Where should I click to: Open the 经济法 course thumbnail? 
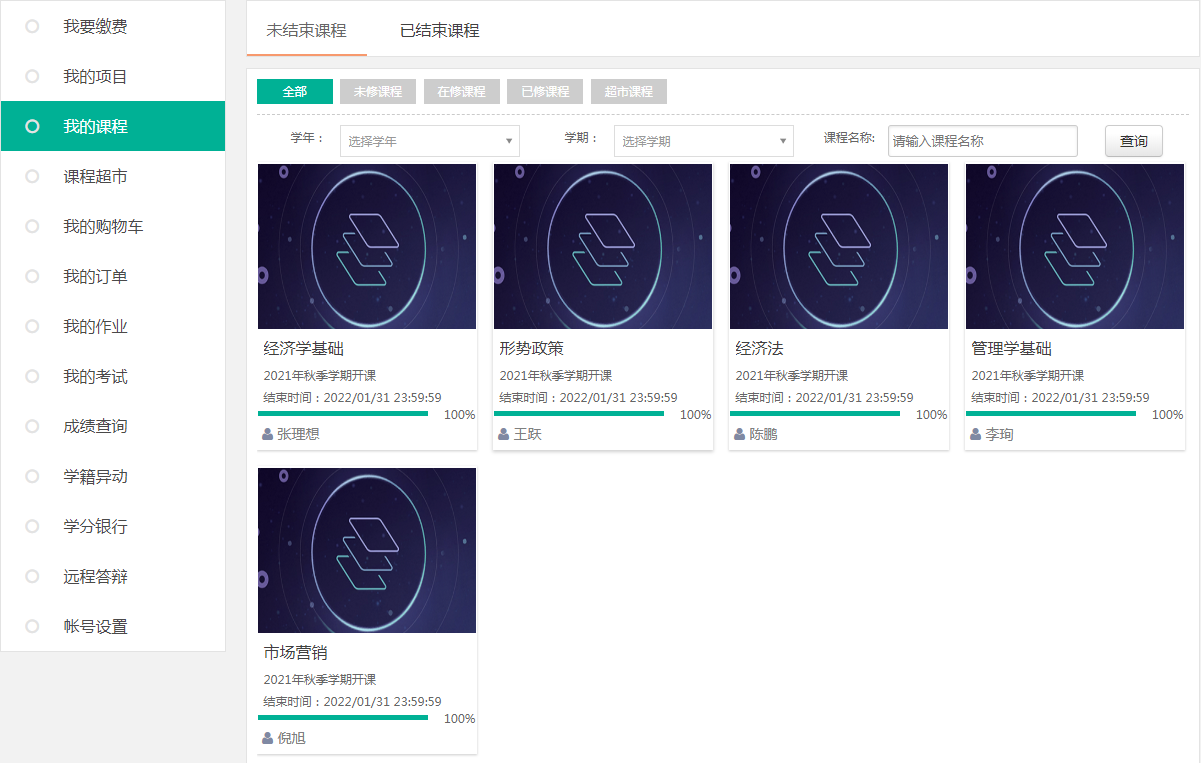coord(839,246)
